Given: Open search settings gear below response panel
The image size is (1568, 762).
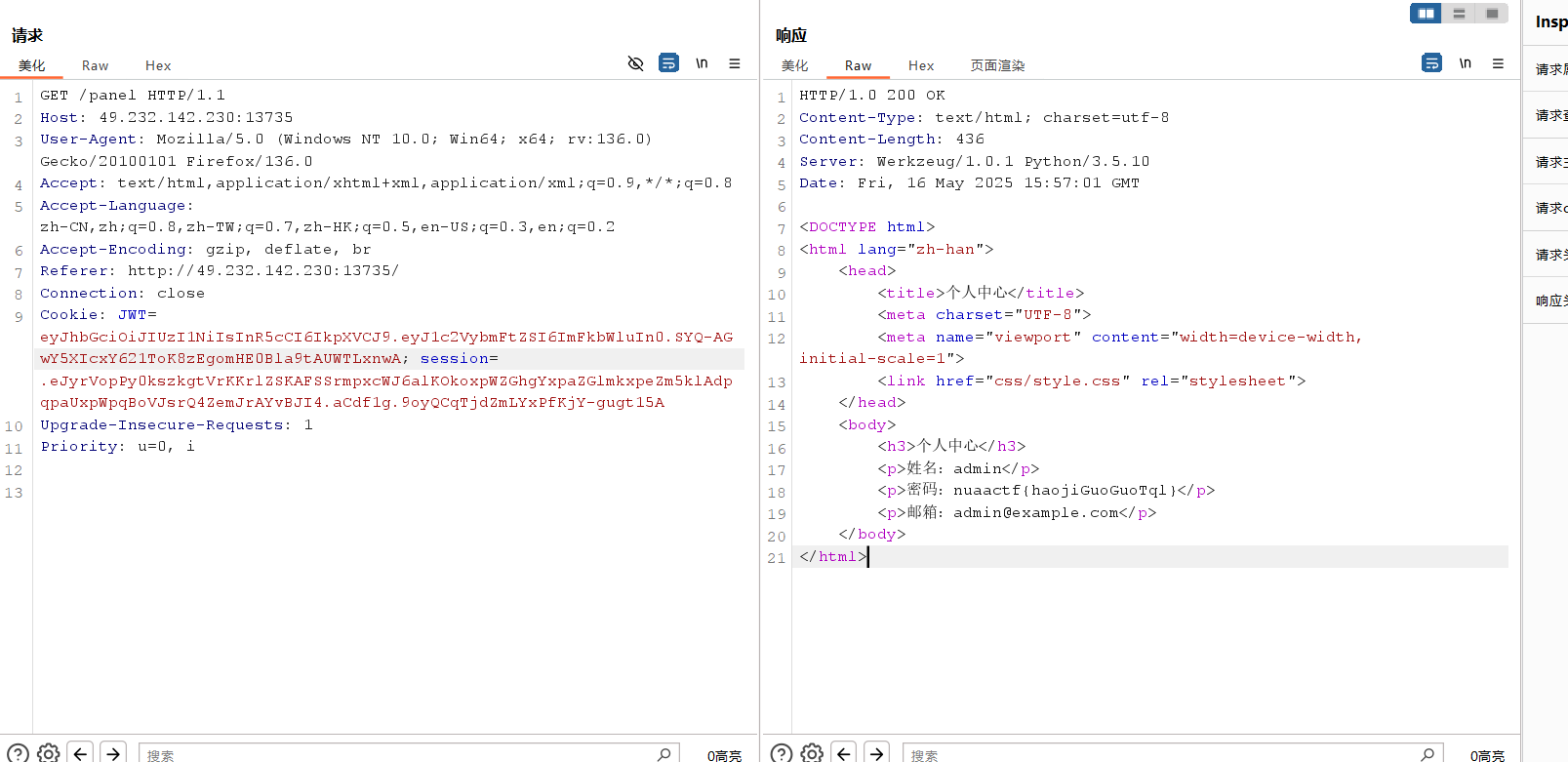Looking at the screenshot, I should 812,753.
